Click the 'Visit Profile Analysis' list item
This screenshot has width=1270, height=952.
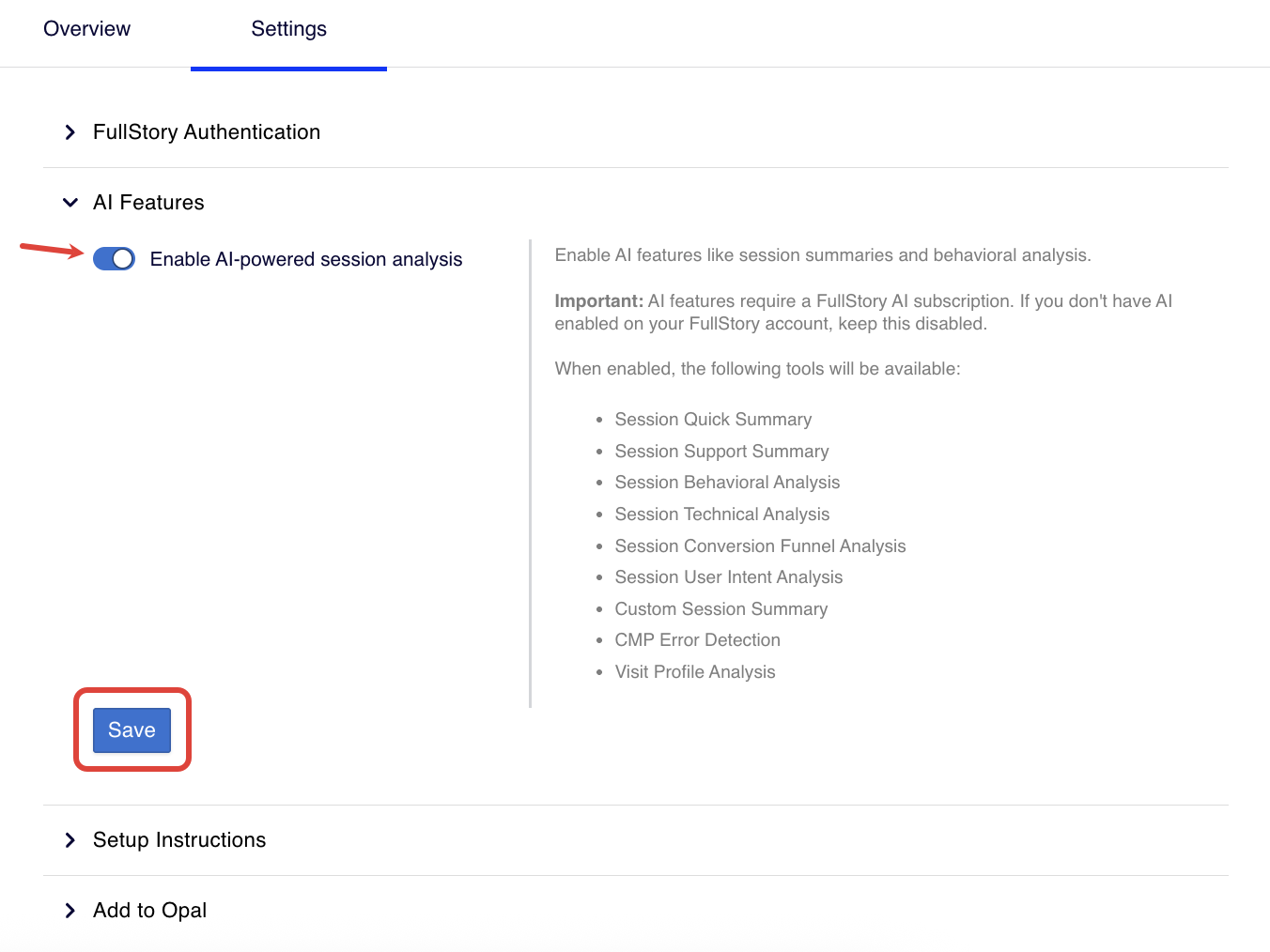pyautogui.click(x=694, y=672)
